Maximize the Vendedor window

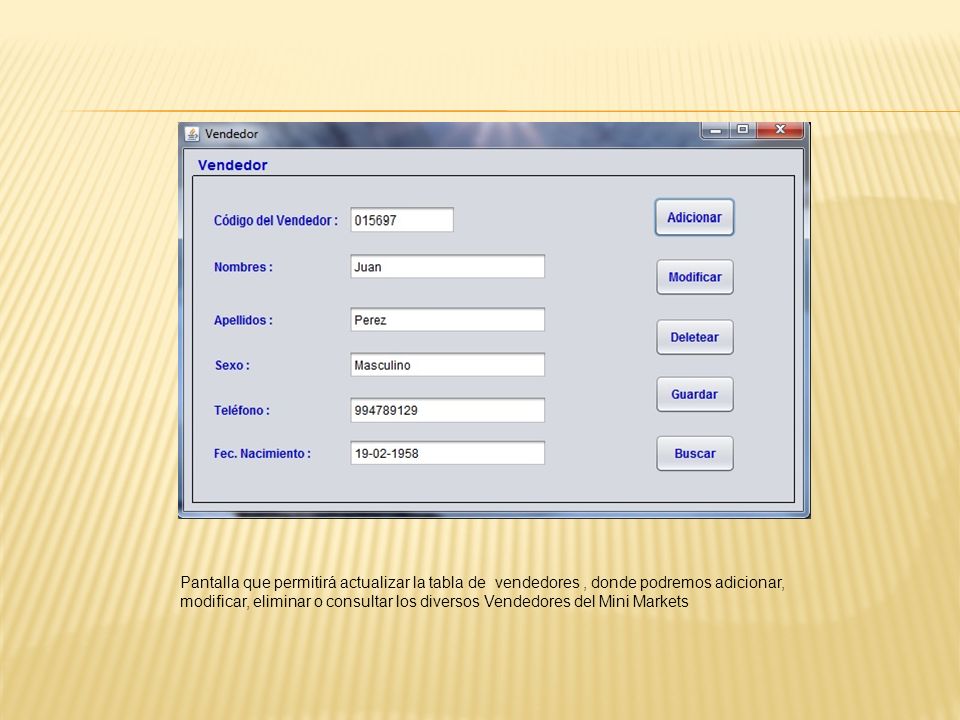coord(743,130)
